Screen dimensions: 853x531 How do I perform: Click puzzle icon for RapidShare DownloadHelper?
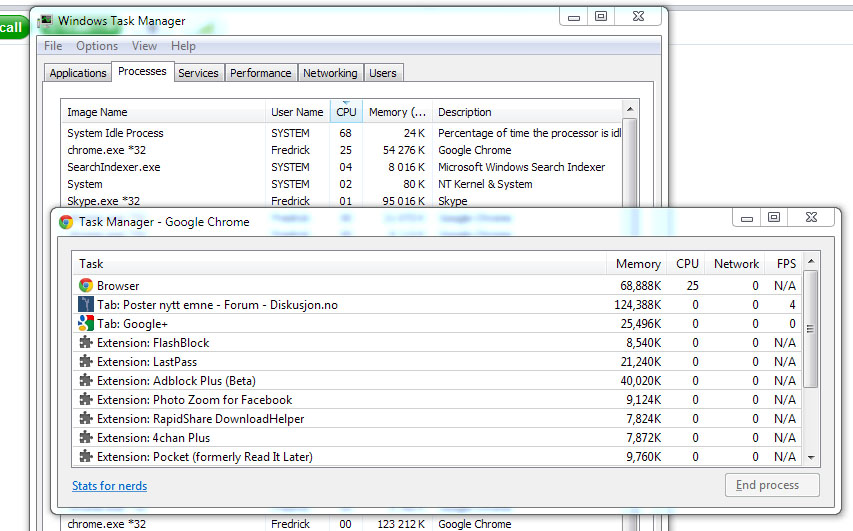[x=86, y=419]
